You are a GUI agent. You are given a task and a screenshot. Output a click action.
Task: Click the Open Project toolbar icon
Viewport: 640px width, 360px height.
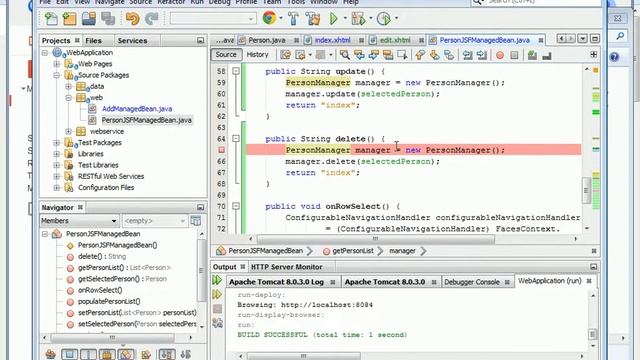pos(89,18)
